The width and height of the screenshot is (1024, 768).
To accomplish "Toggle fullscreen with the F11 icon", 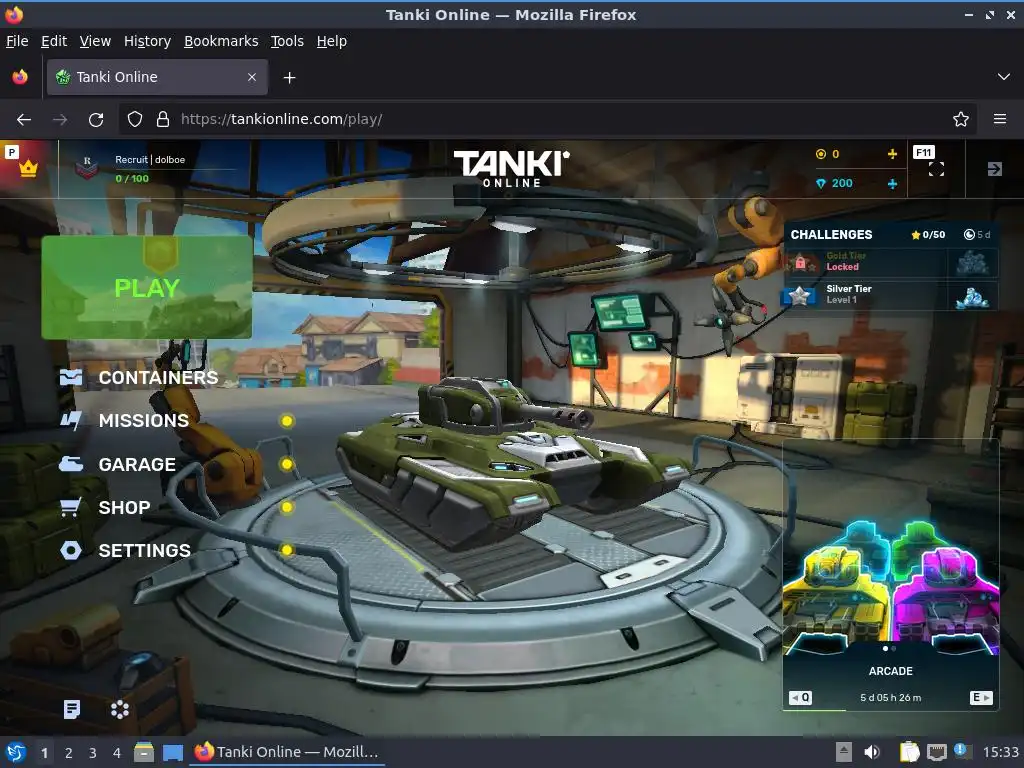I will coord(936,169).
